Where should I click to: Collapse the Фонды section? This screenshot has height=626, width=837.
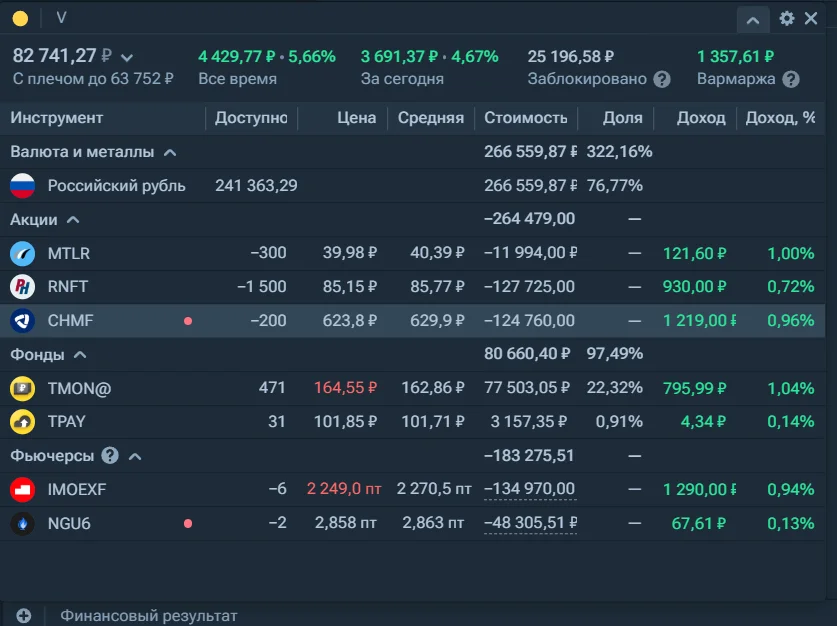[80, 355]
